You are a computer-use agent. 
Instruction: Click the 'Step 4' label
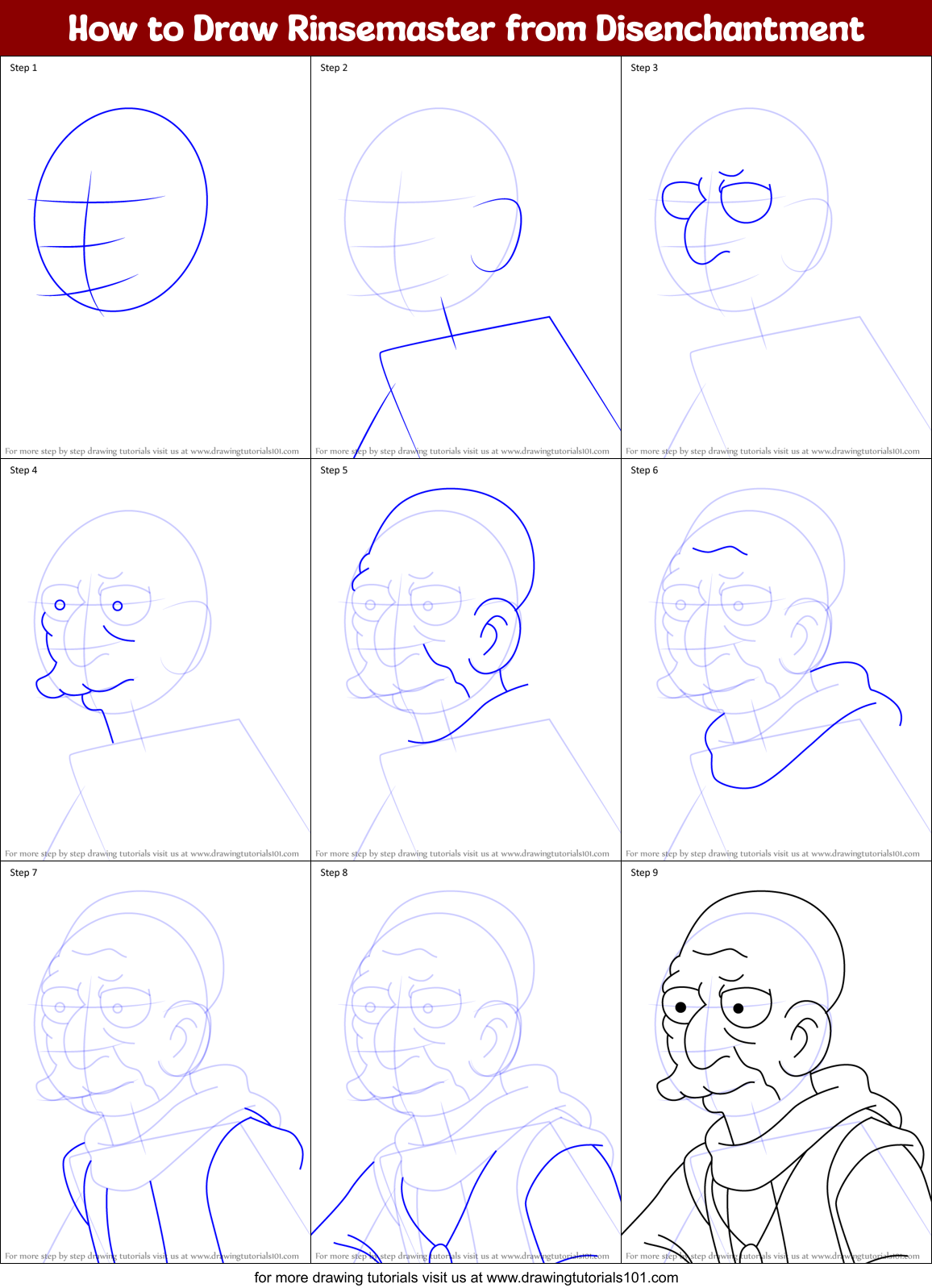click(23, 470)
